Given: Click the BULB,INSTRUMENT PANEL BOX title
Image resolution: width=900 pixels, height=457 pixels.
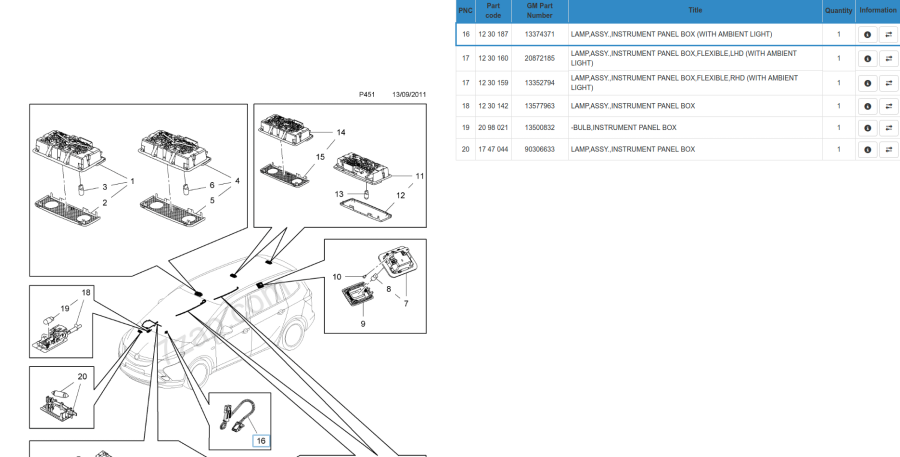Looking at the screenshot, I should tap(624, 128).
